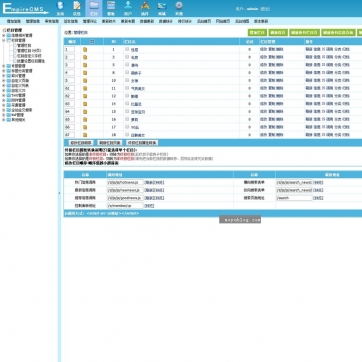362x362 pixels.
Task: Click the folder icon in row ID 15
Action: [x=85, y=112]
